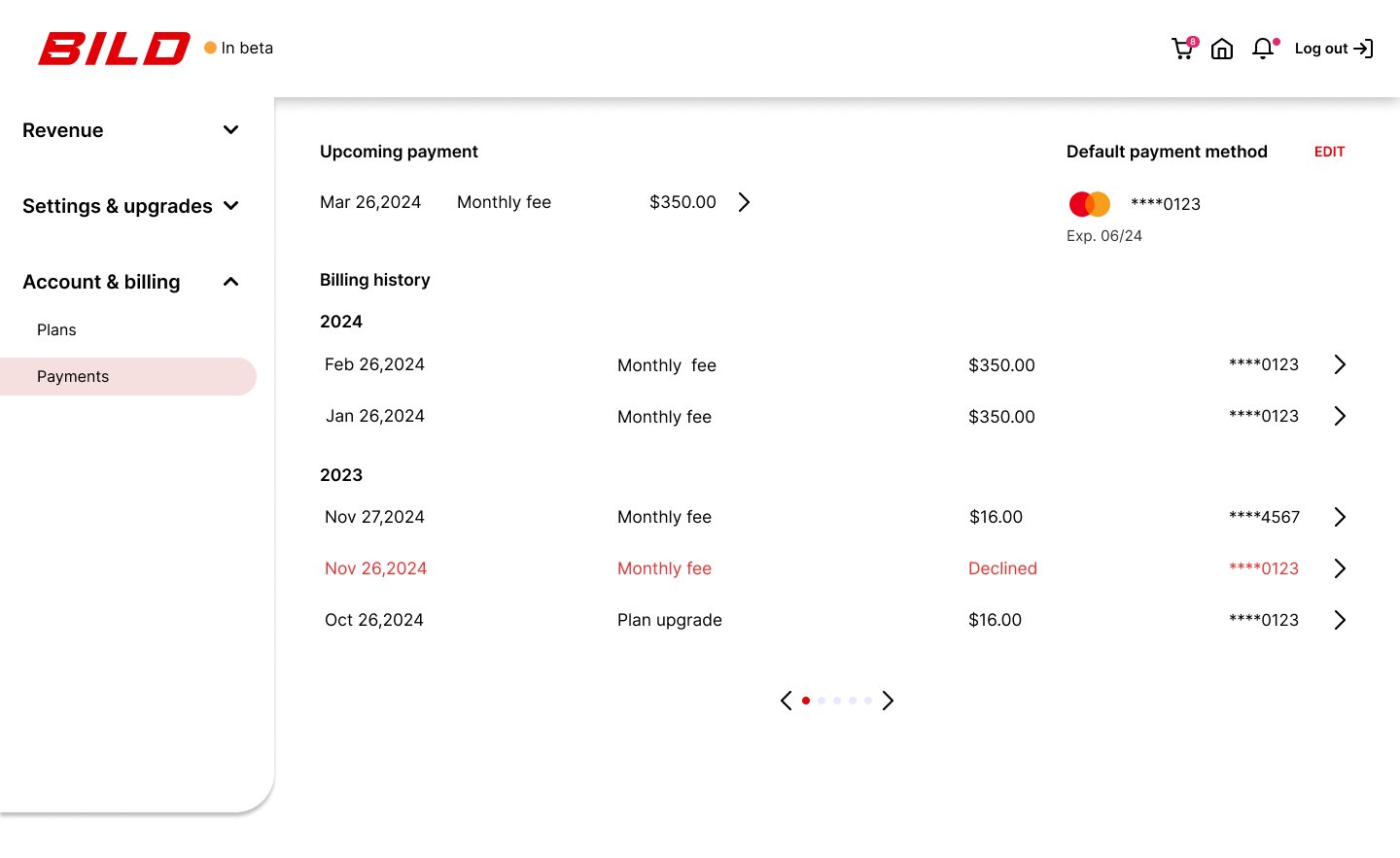Viewport: 1400px width, 858px height.
Task: Open the shopping cart with 8 items
Action: (1182, 48)
